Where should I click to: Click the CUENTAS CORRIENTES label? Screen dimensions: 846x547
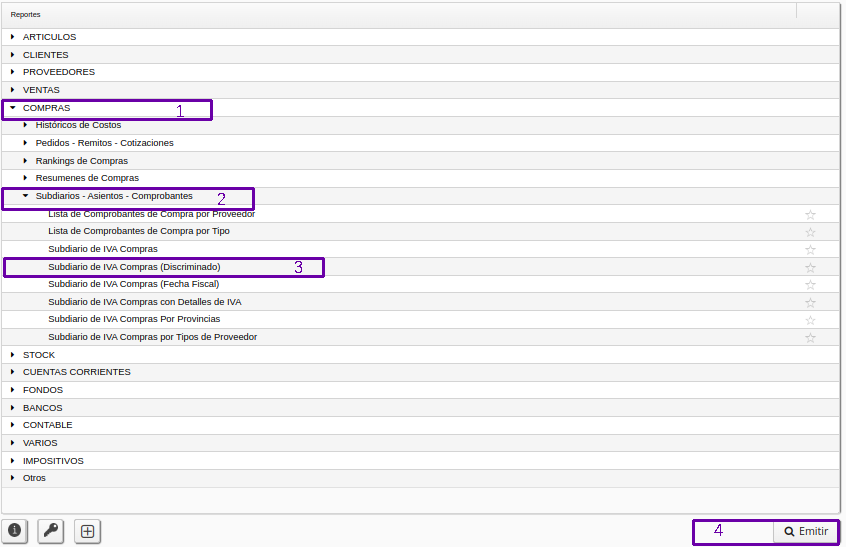coord(77,372)
